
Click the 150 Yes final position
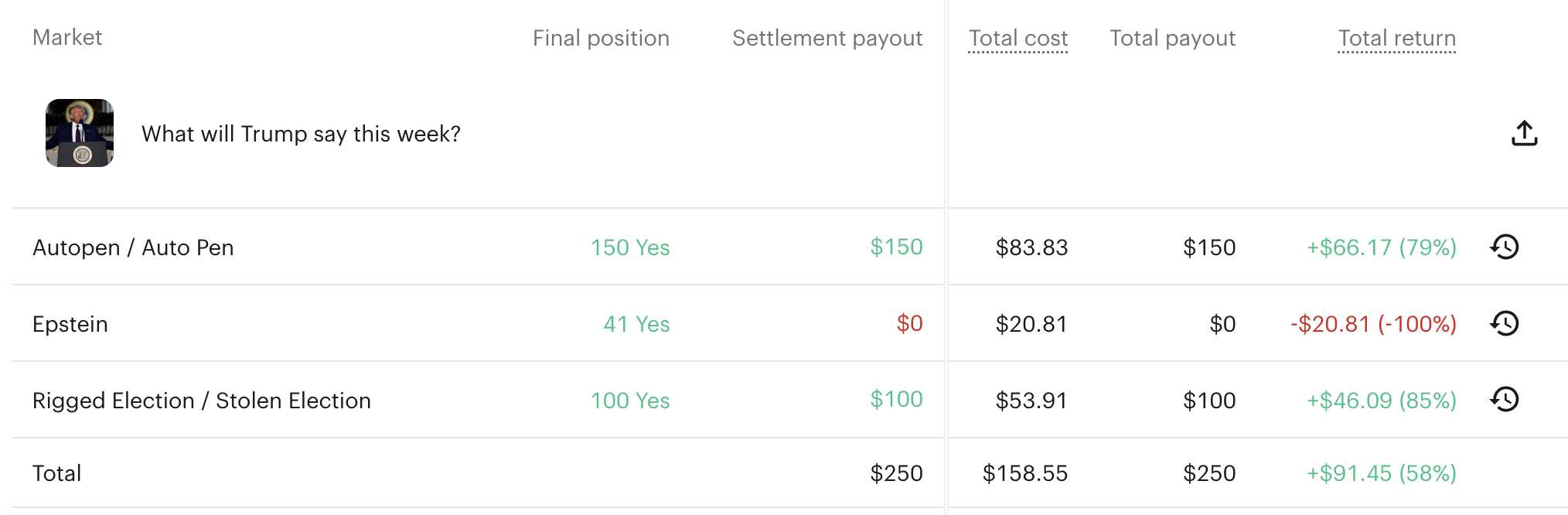pyautogui.click(x=629, y=247)
